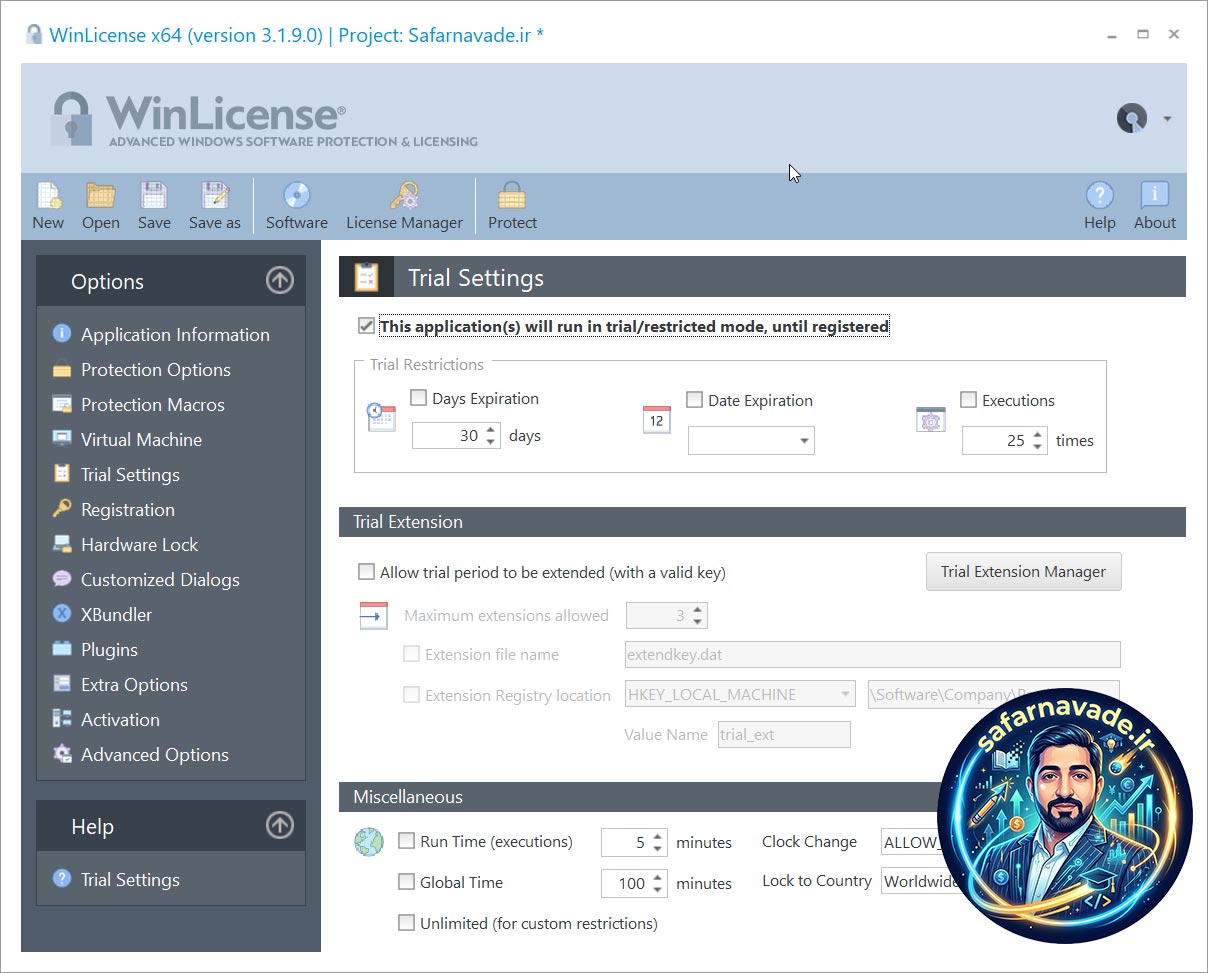Click the Save as toolbar icon

coord(215,196)
